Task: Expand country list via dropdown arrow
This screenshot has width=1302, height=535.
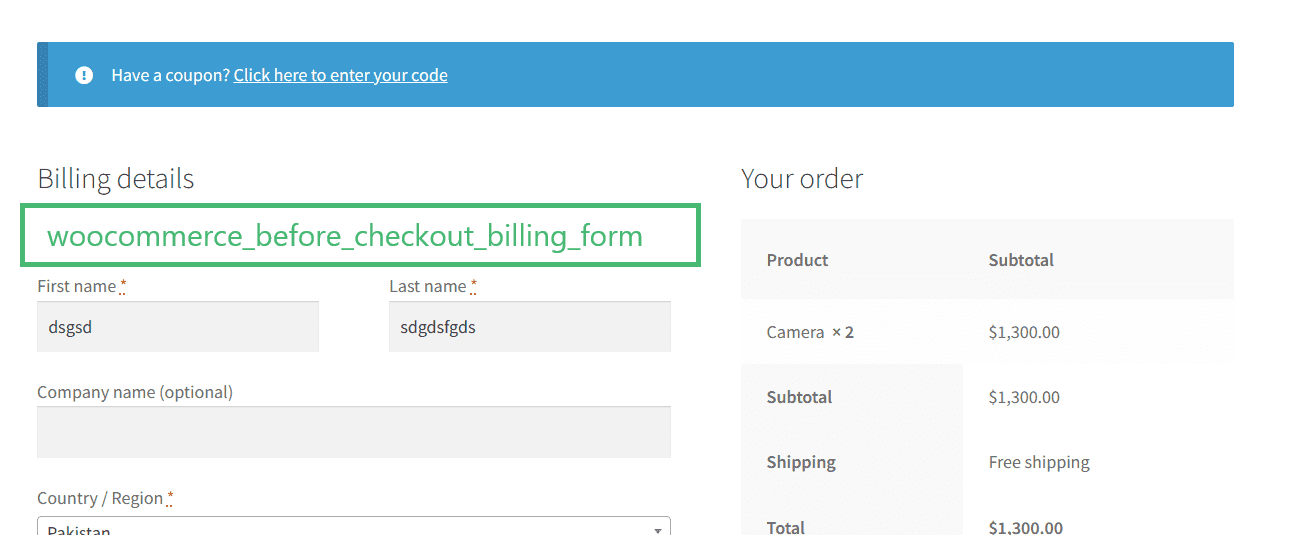Action: (657, 530)
